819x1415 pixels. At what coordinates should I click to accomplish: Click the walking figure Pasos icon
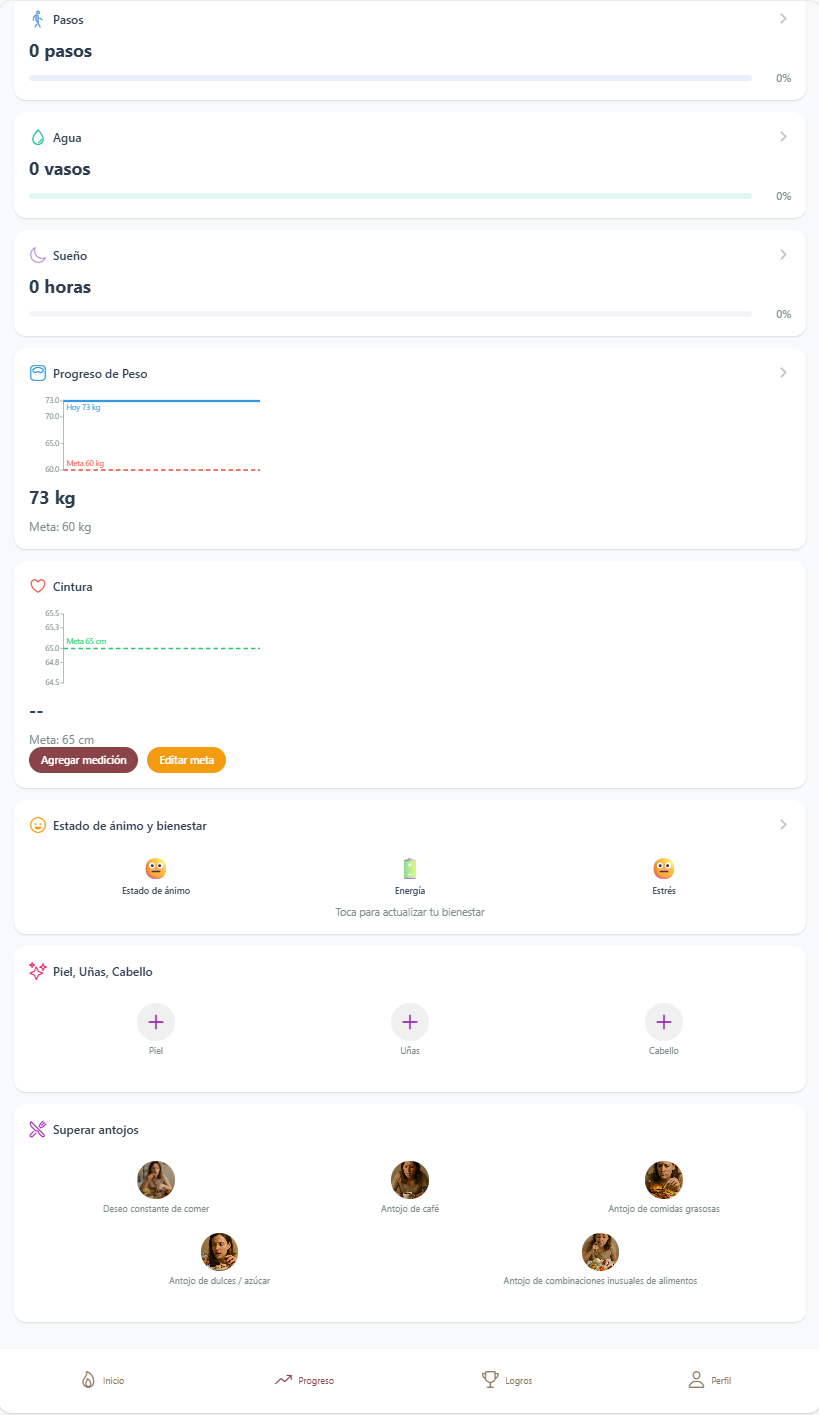38,19
